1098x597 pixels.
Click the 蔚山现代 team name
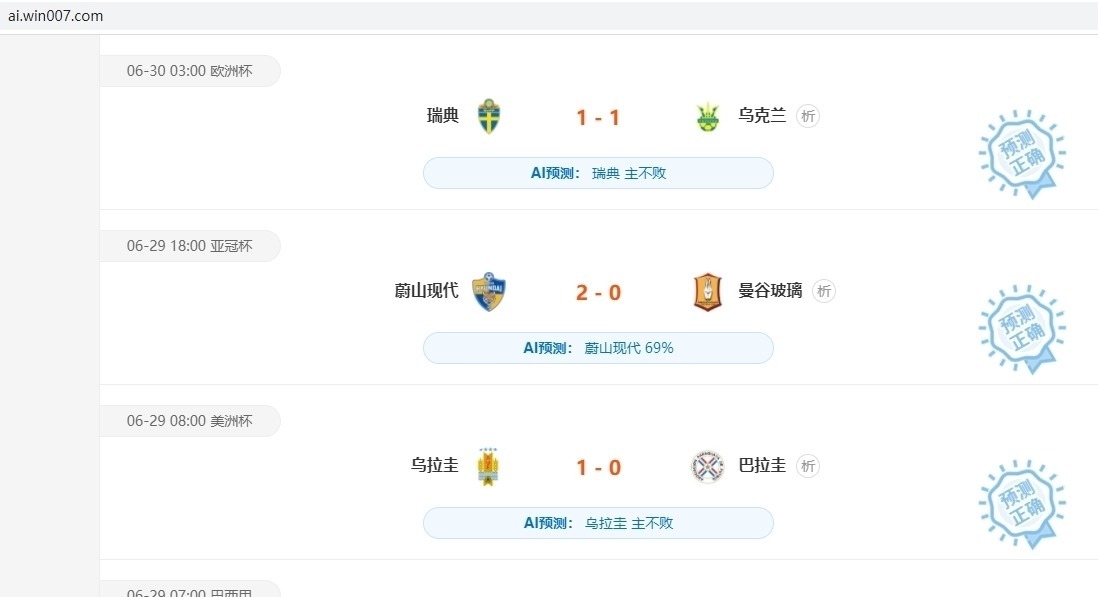(426, 291)
